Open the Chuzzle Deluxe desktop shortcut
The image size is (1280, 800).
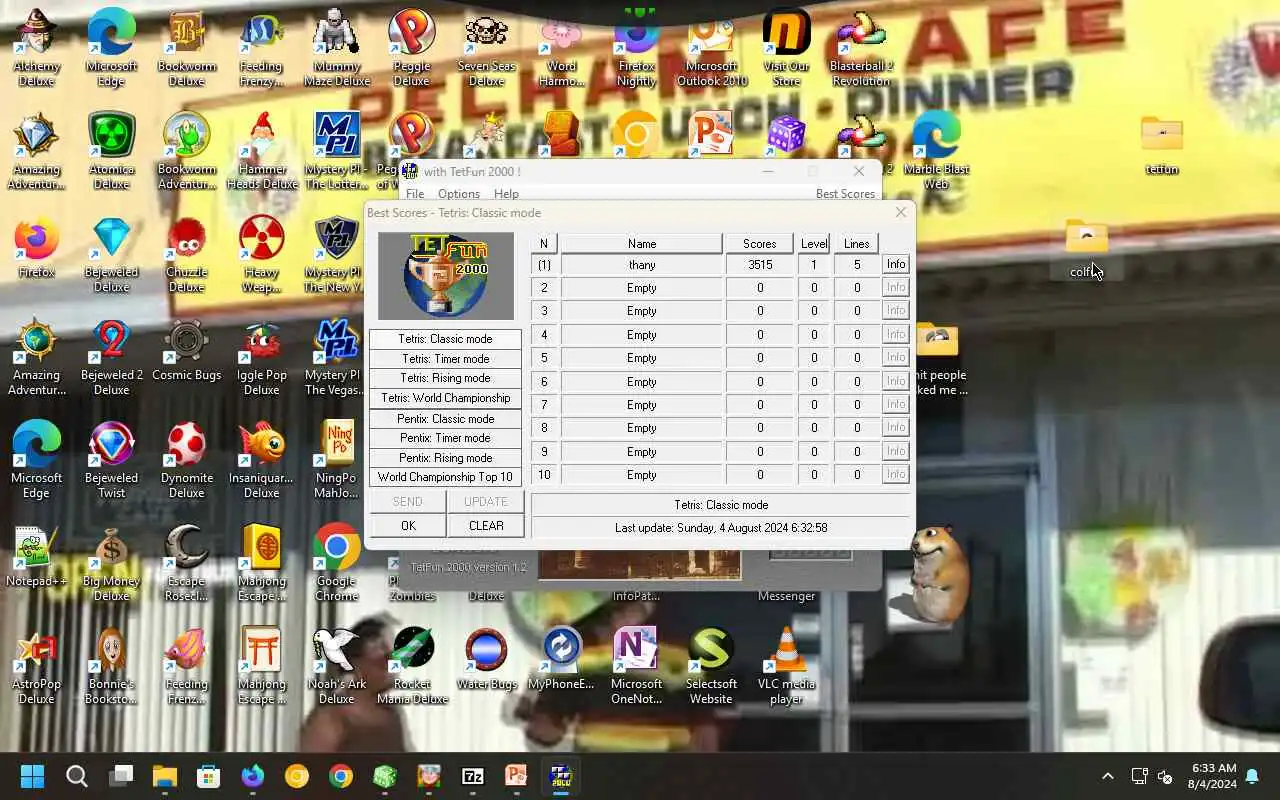tap(187, 255)
